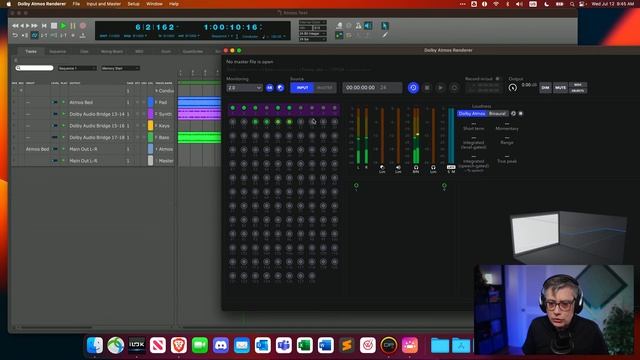Click the undo arrow icon below transport
This screenshot has width=640, height=360.
pos(15,36)
